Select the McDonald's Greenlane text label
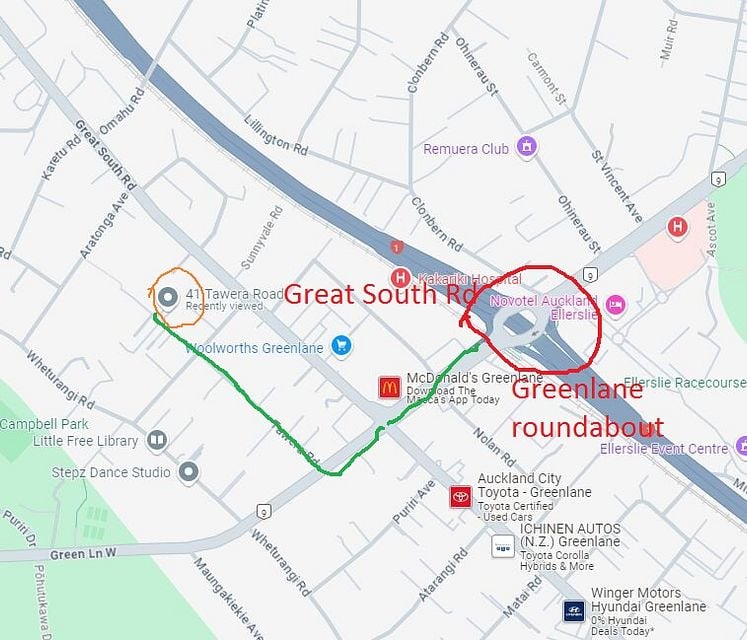Image resolution: width=747 pixels, height=640 pixels. pyautogui.click(x=474, y=377)
